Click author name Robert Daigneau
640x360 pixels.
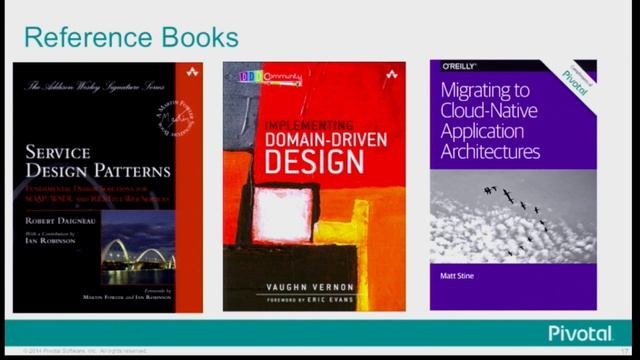click(x=60, y=221)
